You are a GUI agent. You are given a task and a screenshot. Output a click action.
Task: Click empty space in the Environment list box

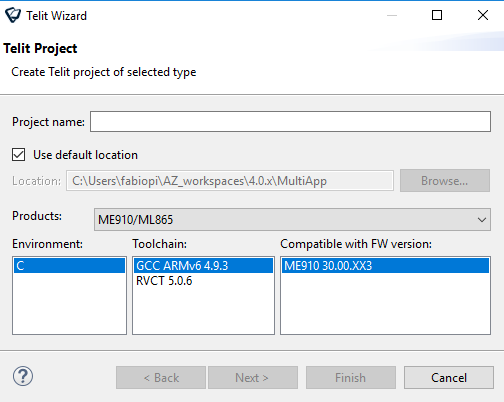point(69,303)
